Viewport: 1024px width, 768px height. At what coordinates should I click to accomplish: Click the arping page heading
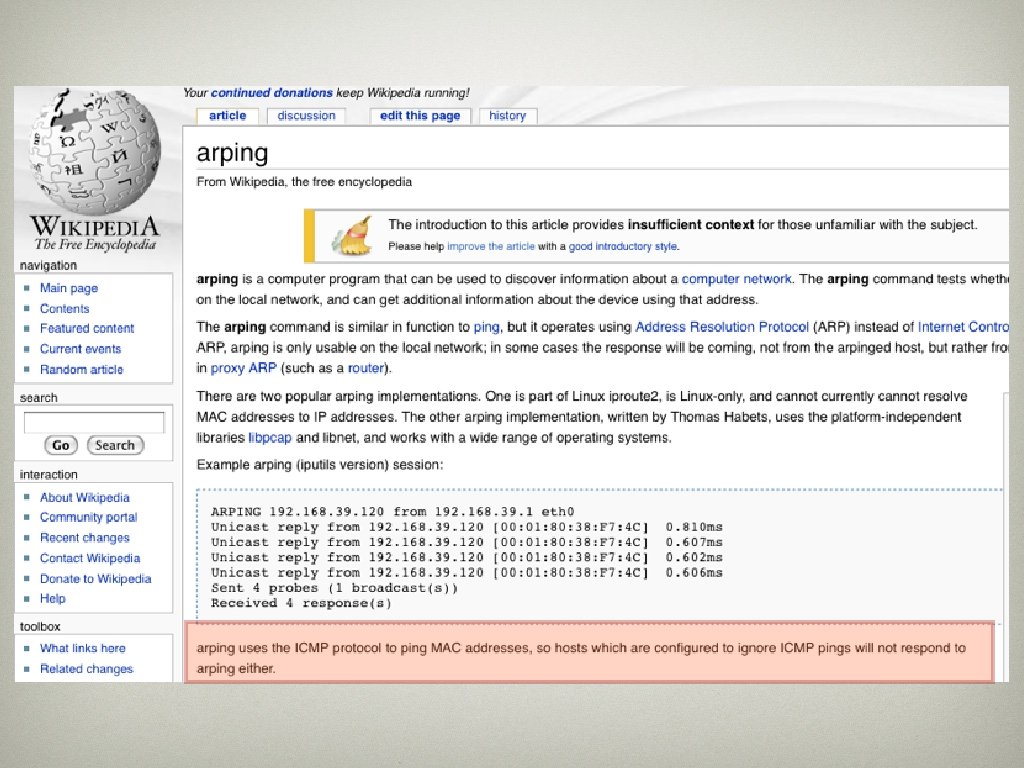tap(232, 153)
